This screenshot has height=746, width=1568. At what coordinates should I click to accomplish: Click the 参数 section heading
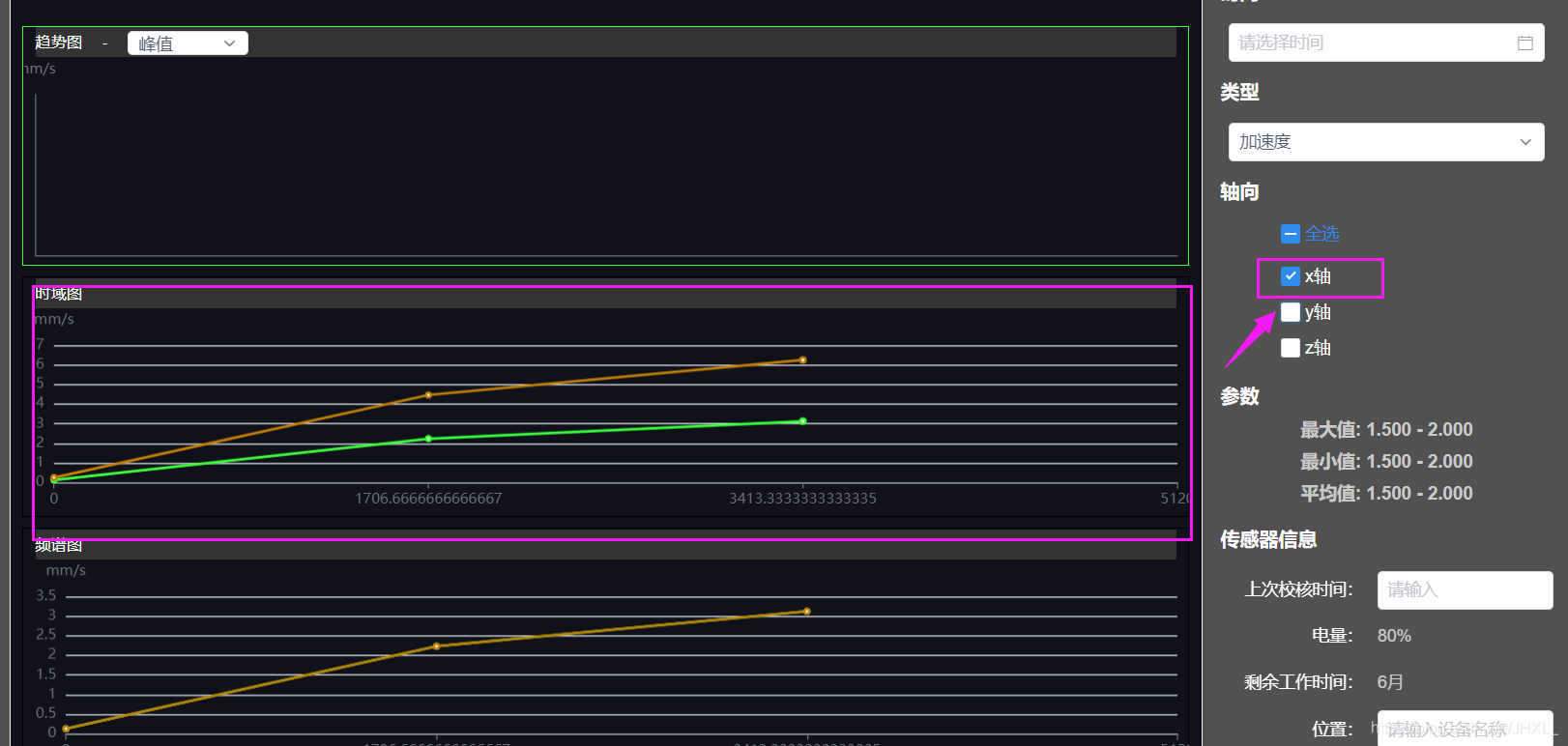1239,396
